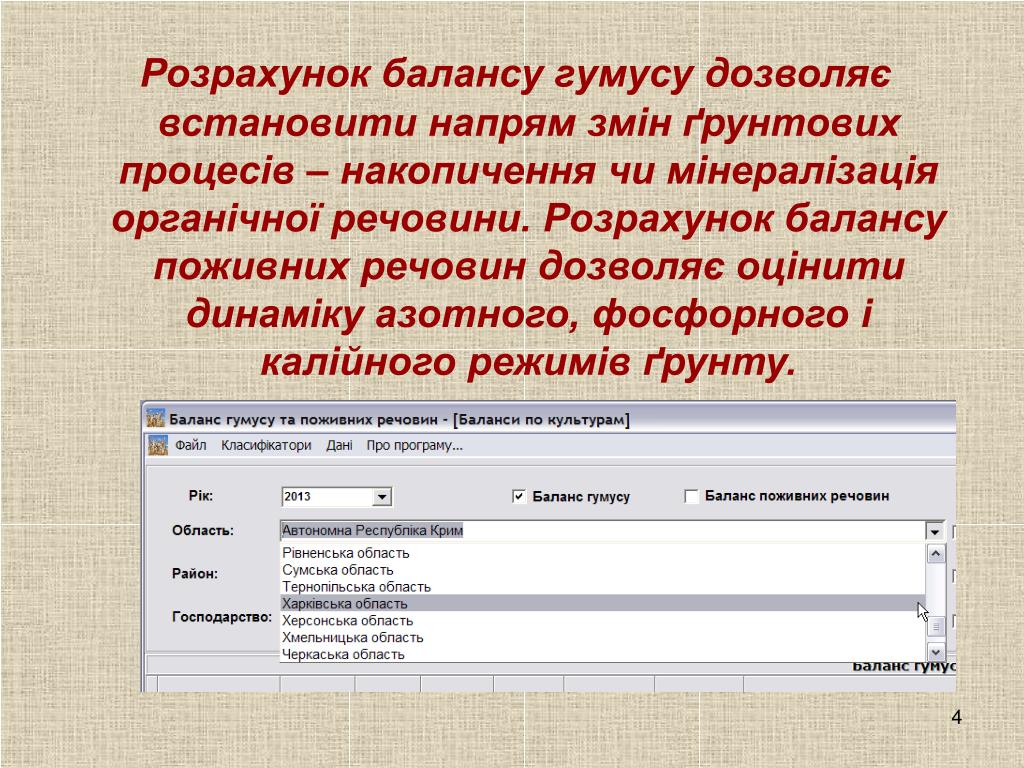Click the dropdown list scroll down arrow
This screenshot has width=1024, height=768.
coord(936,652)
